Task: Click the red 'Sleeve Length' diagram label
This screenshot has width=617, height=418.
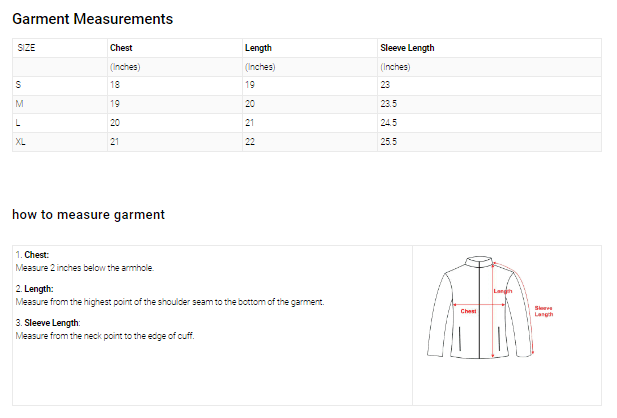Action: [x=544, y=311]
